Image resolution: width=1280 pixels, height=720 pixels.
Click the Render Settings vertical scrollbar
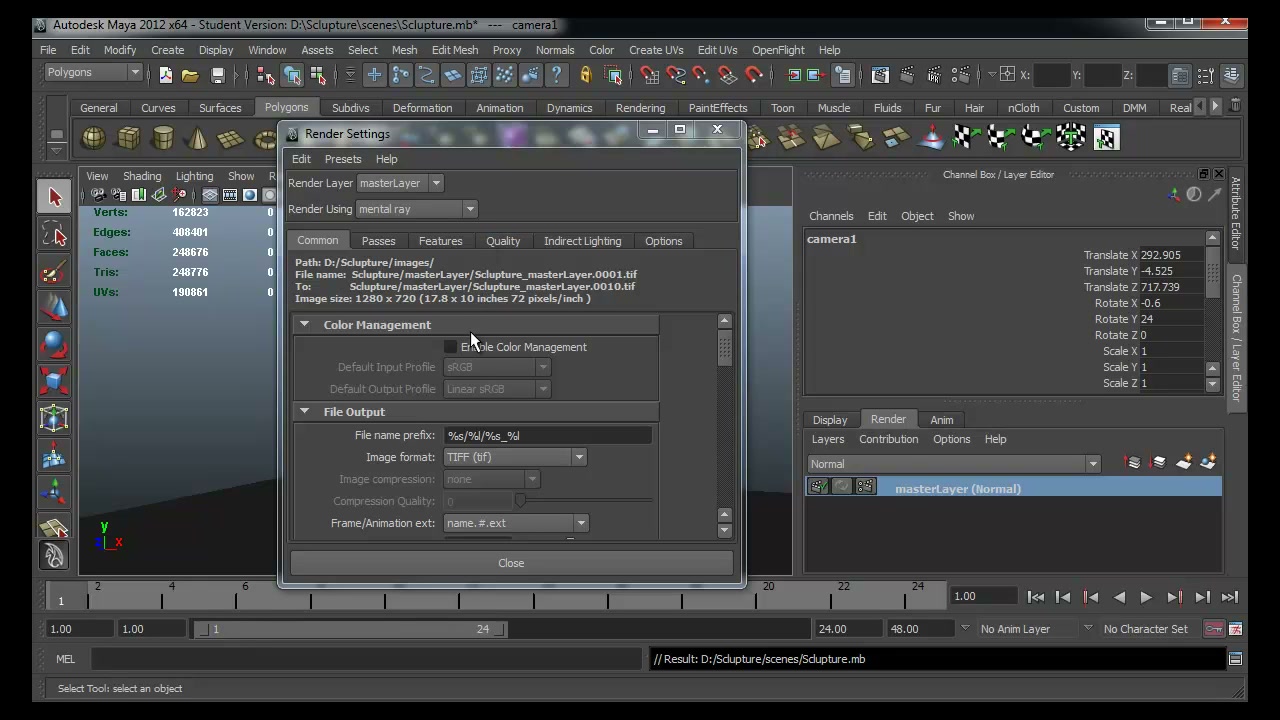[x=725, y=426]
